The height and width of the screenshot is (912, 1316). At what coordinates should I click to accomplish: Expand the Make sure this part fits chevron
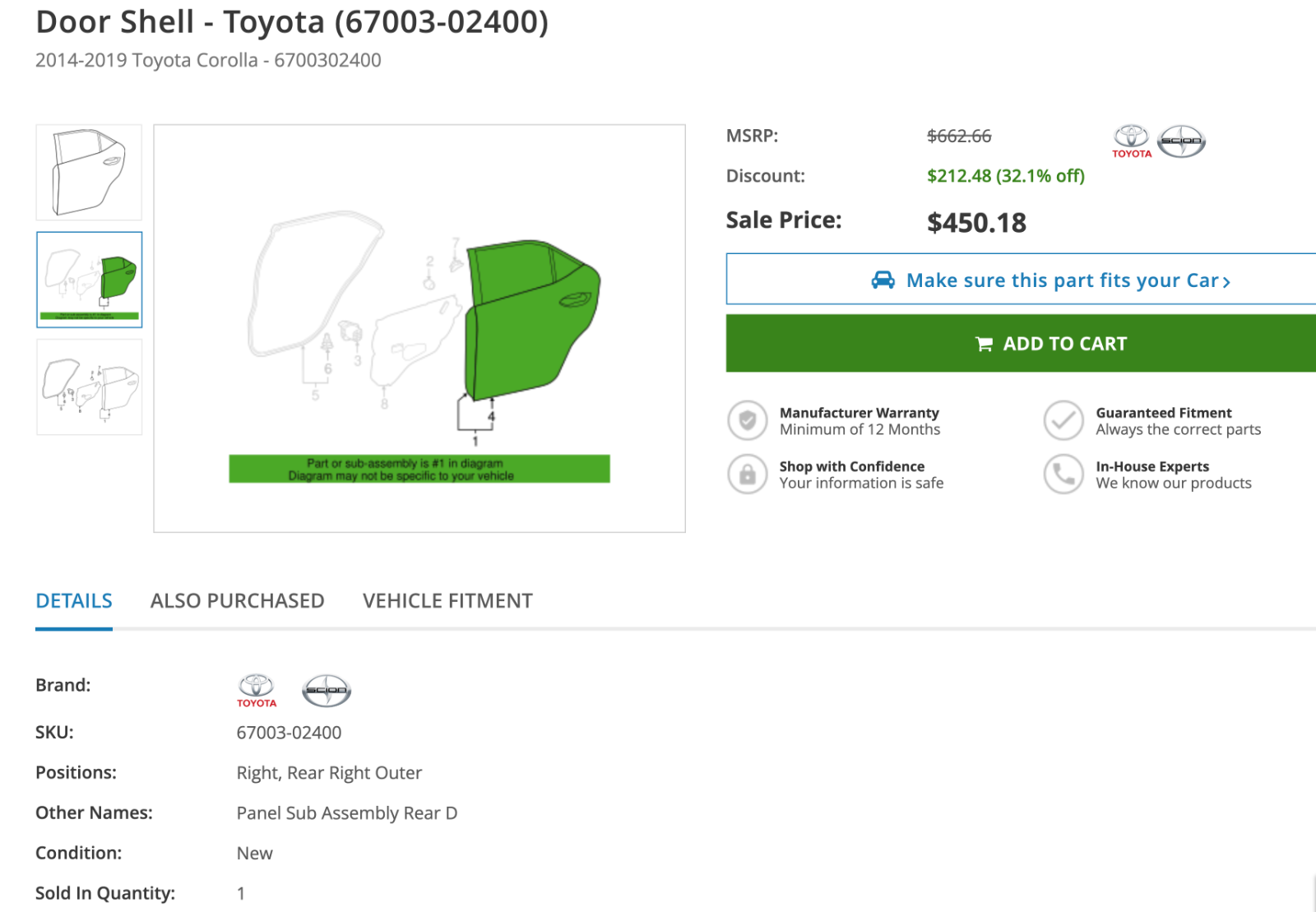pos(1228,280)
